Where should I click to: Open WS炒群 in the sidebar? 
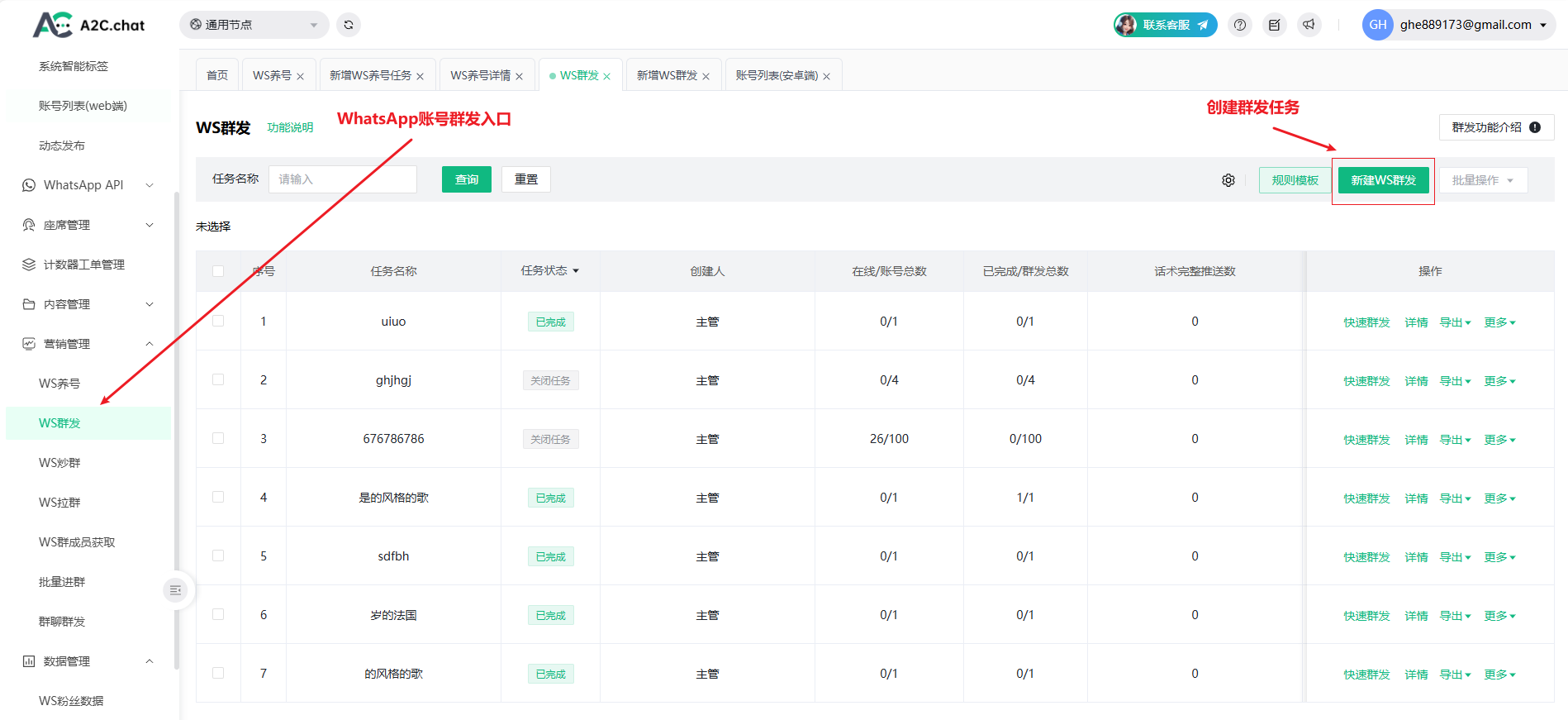pyautogui.click(x=59, y=463)
